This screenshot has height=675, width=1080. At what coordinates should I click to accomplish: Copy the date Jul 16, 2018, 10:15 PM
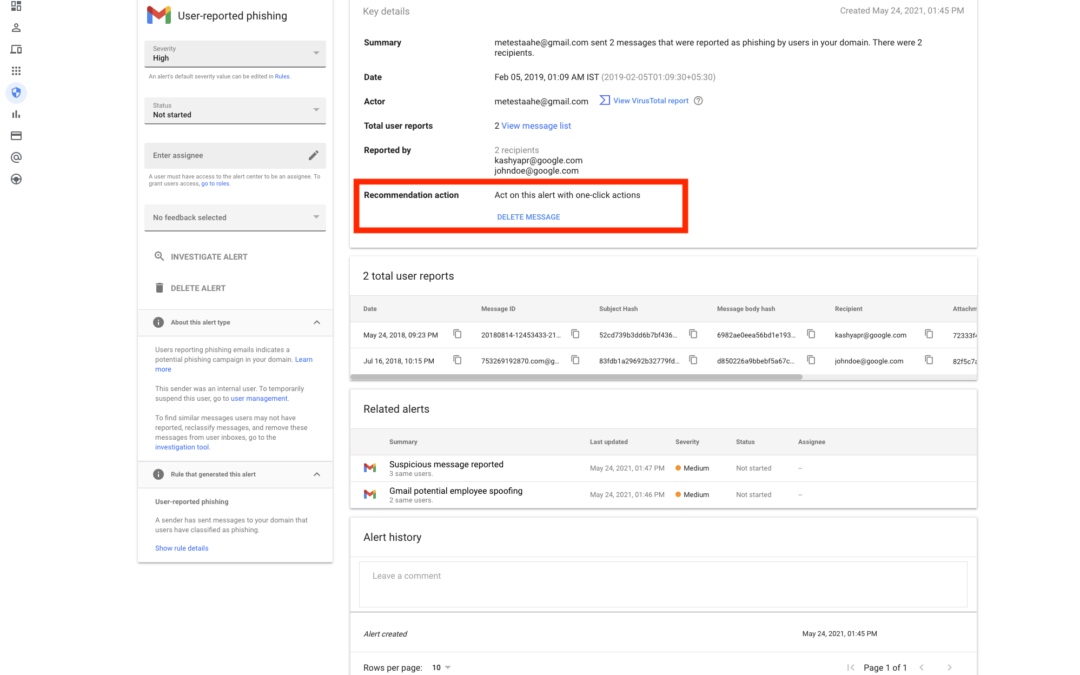click(x=457, y=360)
